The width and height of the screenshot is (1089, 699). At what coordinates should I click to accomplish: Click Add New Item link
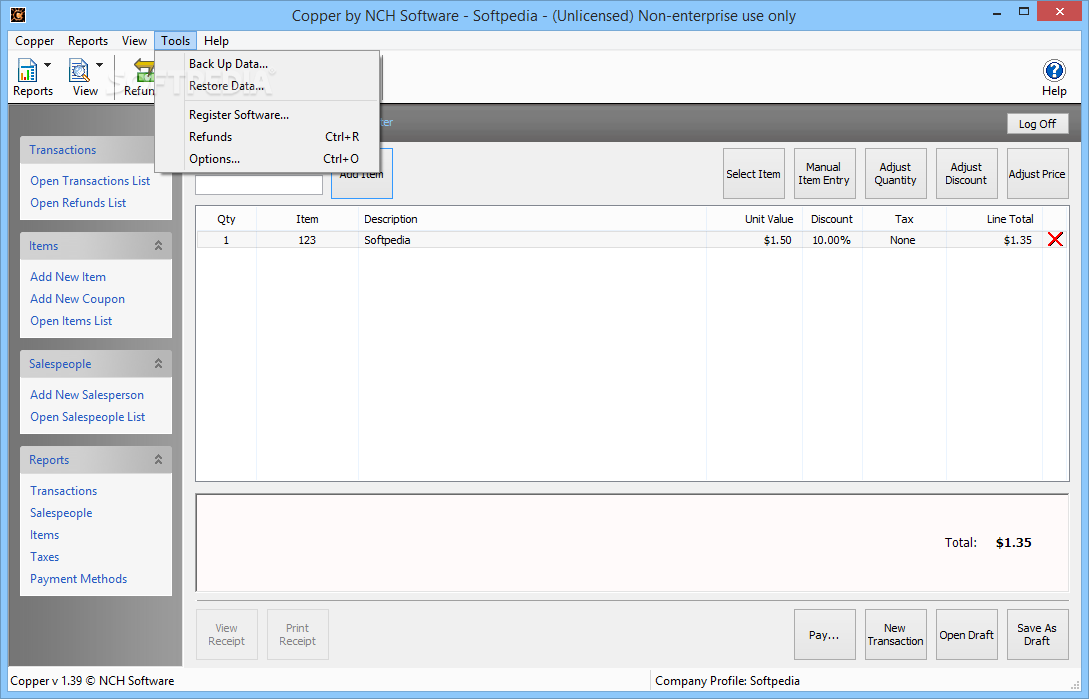[x=68, y=277]
